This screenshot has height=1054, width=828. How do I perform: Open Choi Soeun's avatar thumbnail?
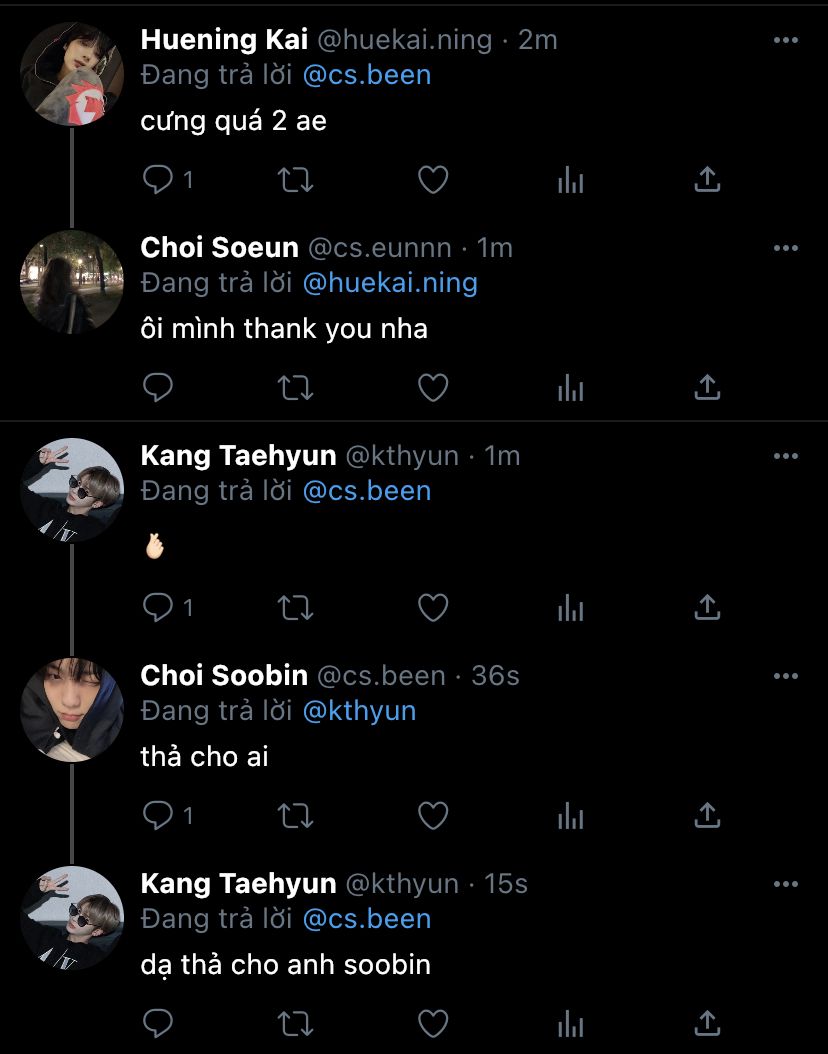pyautogui.click(x=72, y=282)
